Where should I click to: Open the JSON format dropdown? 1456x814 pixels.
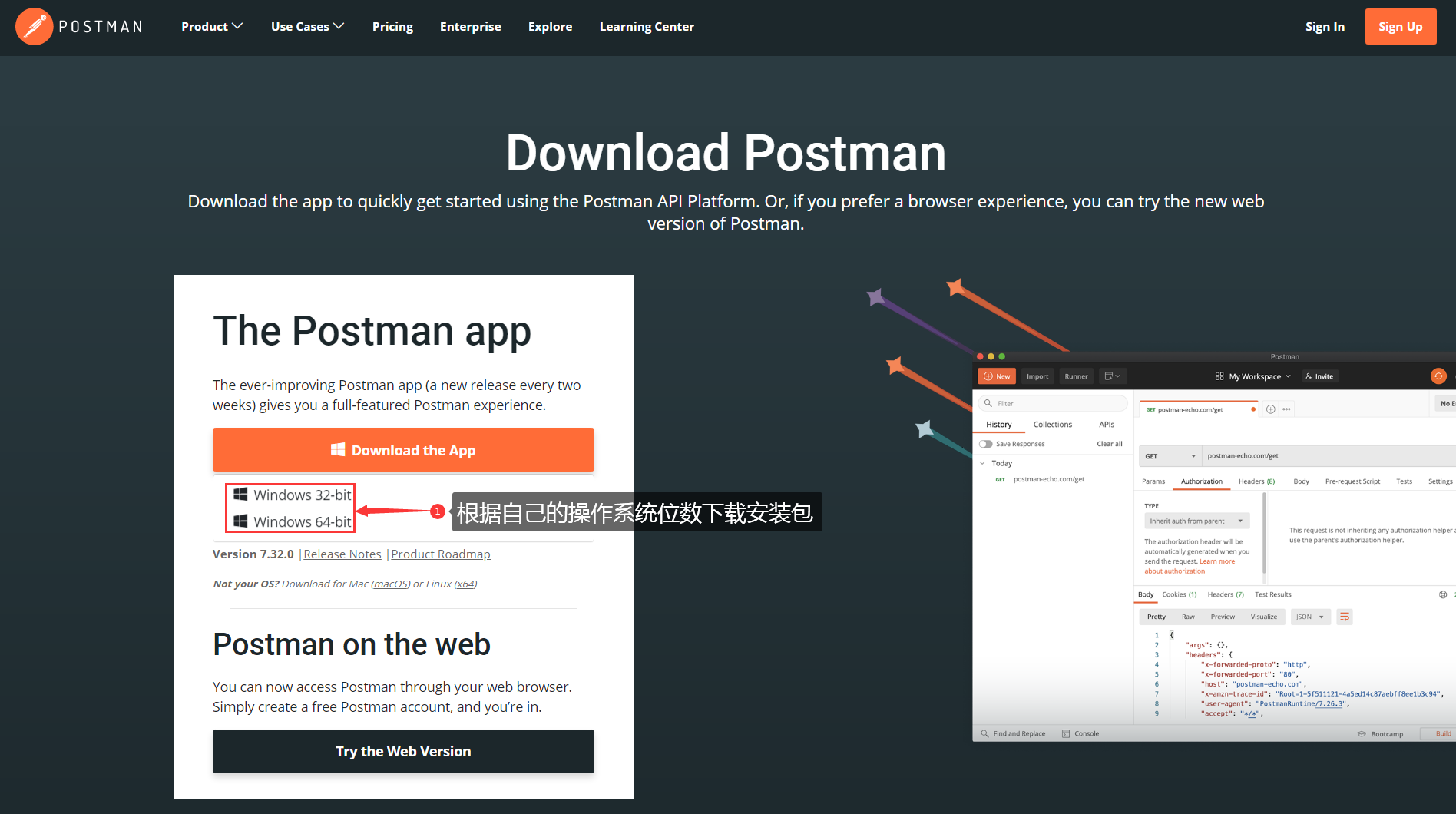point(1310,617)
